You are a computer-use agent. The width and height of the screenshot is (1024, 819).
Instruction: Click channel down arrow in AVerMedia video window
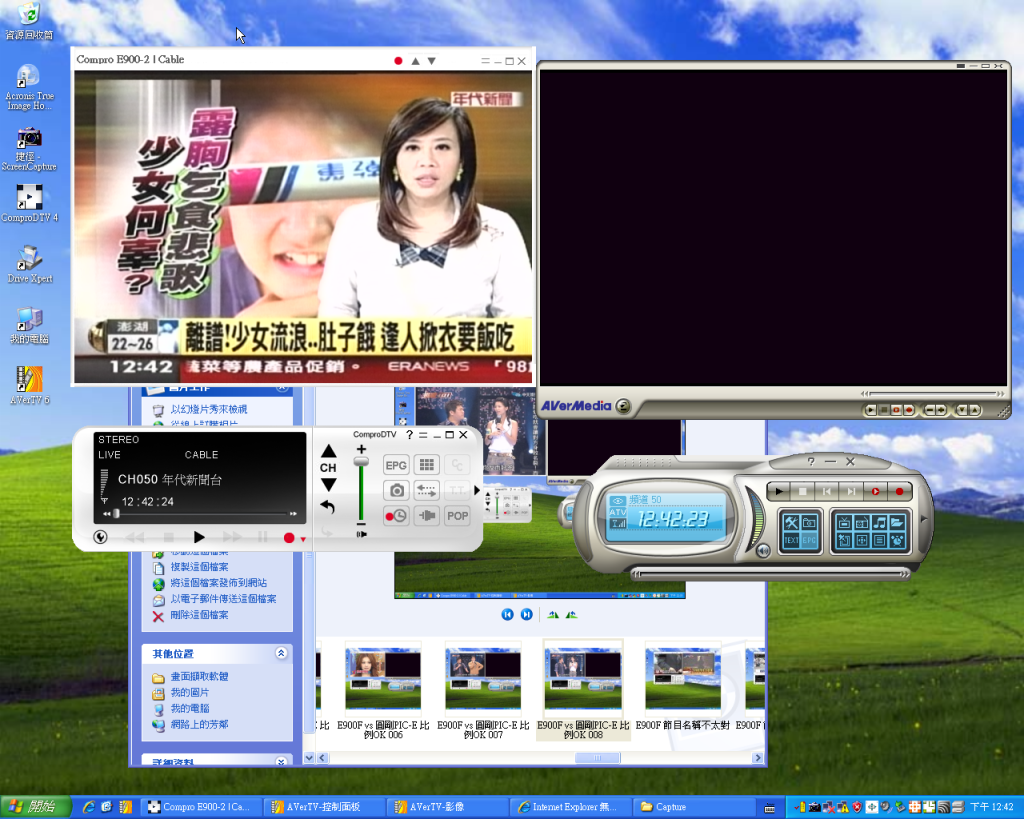[961, 410]
